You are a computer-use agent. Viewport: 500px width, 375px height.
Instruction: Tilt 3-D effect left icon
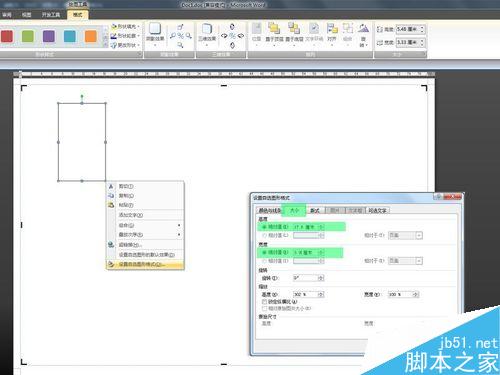pyautogui.click(x=224, y=36)
